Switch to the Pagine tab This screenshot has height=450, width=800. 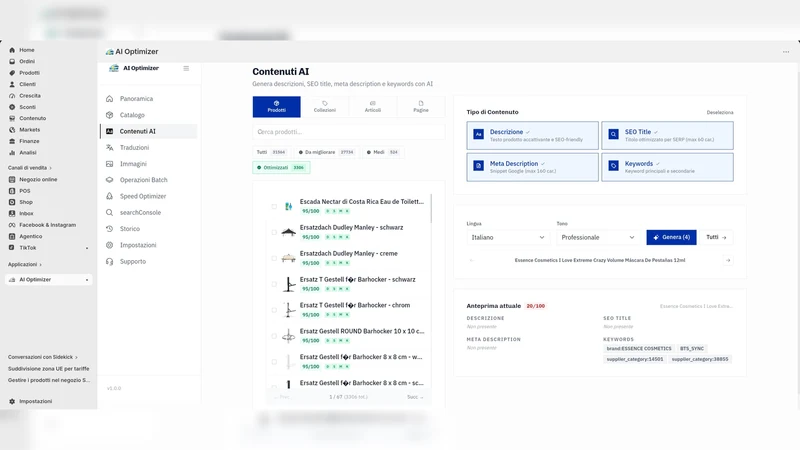420,107
